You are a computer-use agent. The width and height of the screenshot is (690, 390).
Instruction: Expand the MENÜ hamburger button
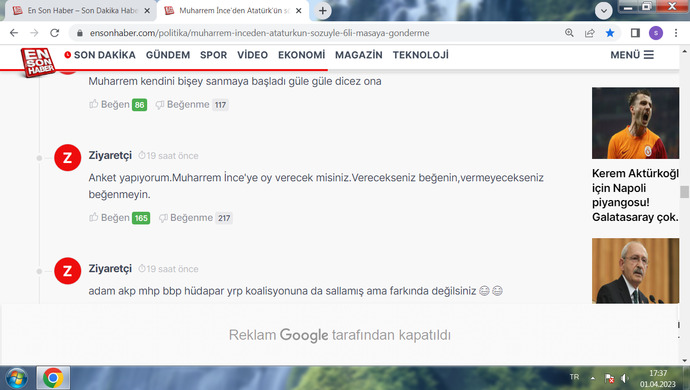(x=632, y=55)
